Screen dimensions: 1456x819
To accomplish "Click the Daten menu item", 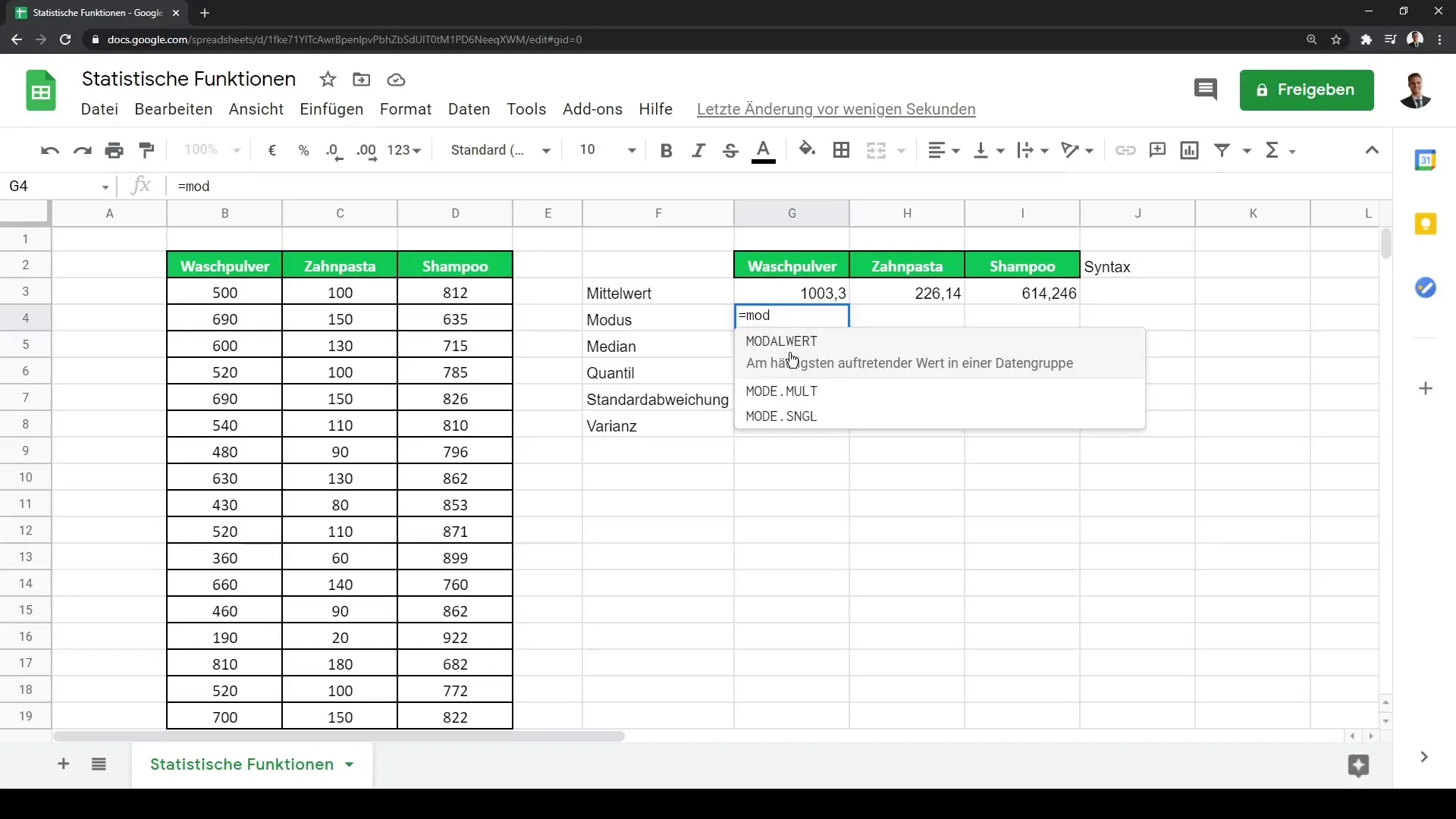I will pos(468,108).
